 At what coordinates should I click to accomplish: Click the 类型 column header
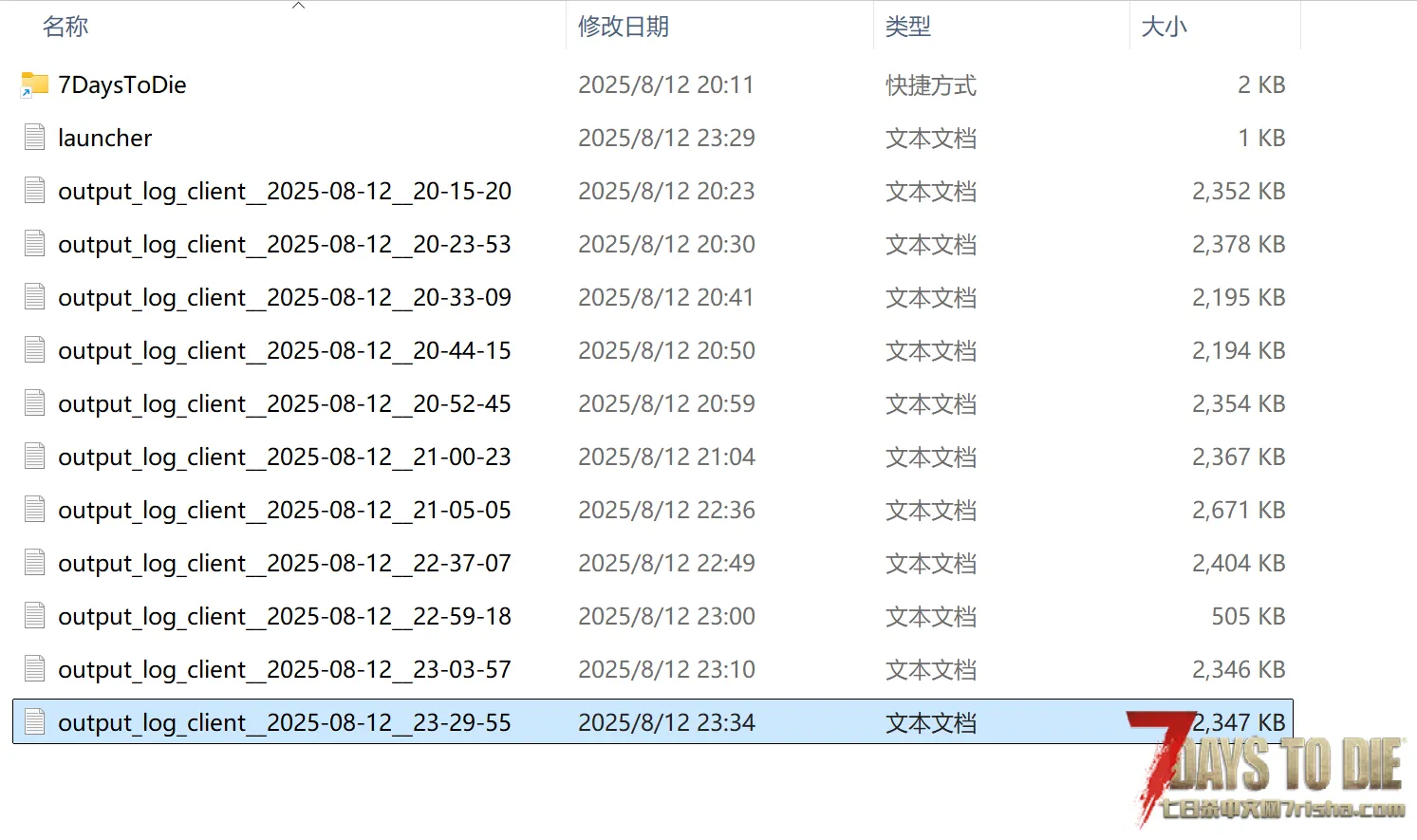click(908, 27)
